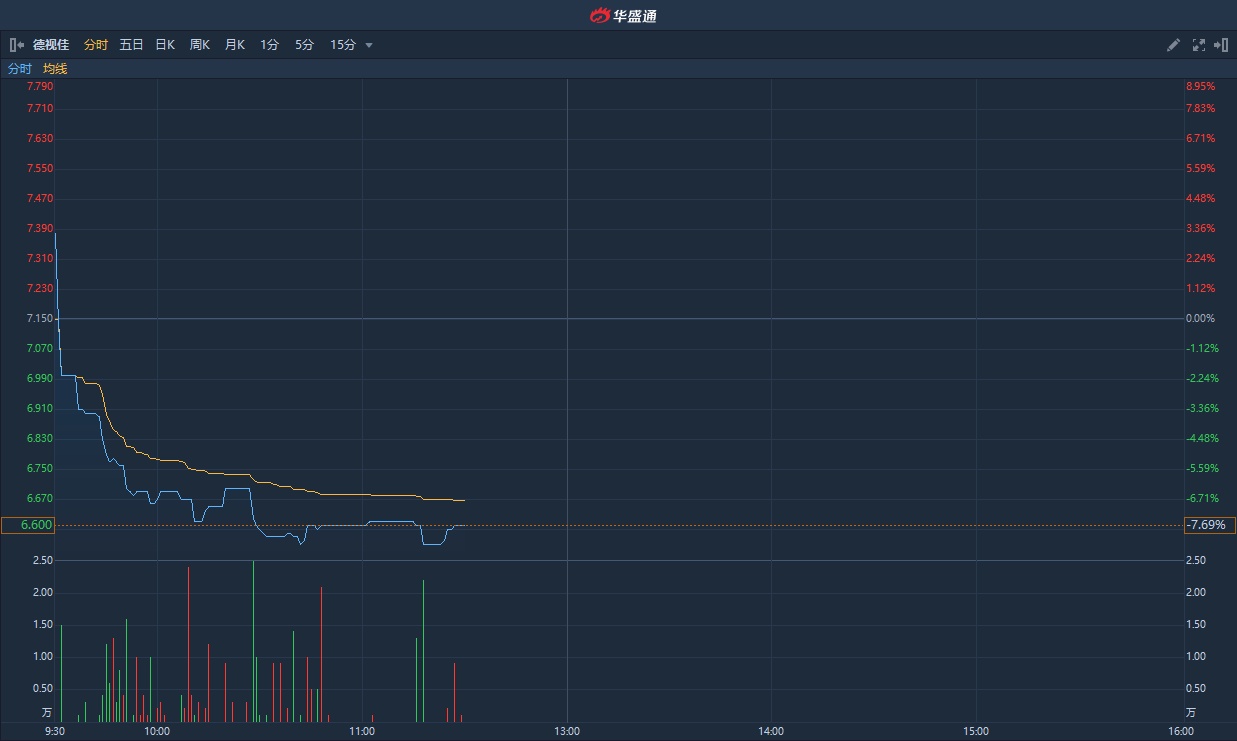Select the 1分 one-minute chart
The height and width of the screenshot is (741, 1237).
coord(269,45)
